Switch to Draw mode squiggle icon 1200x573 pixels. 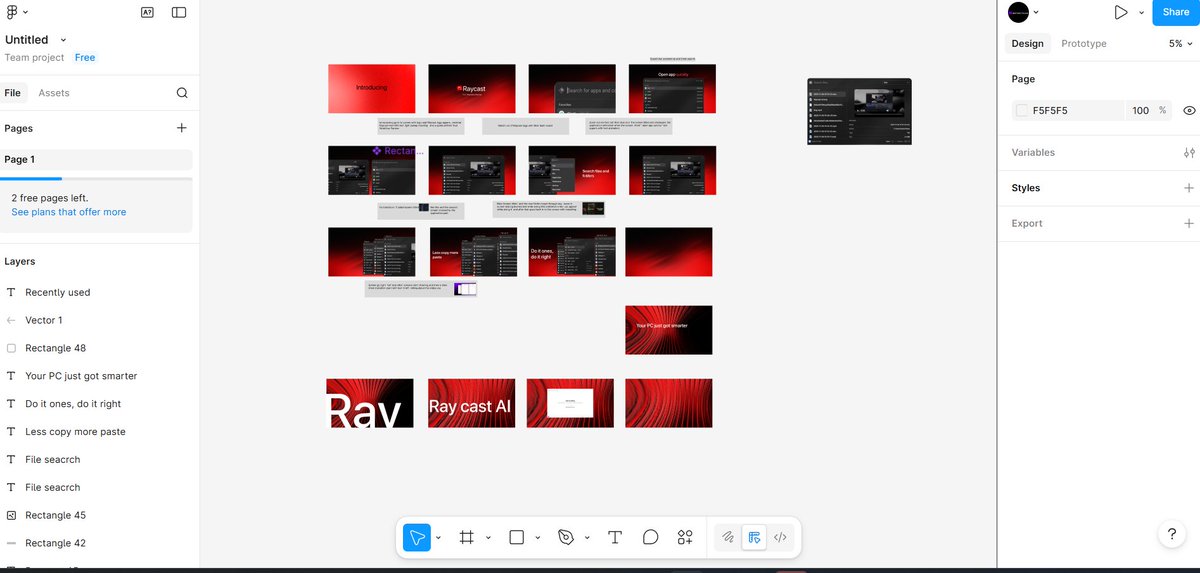pos(729,537)
